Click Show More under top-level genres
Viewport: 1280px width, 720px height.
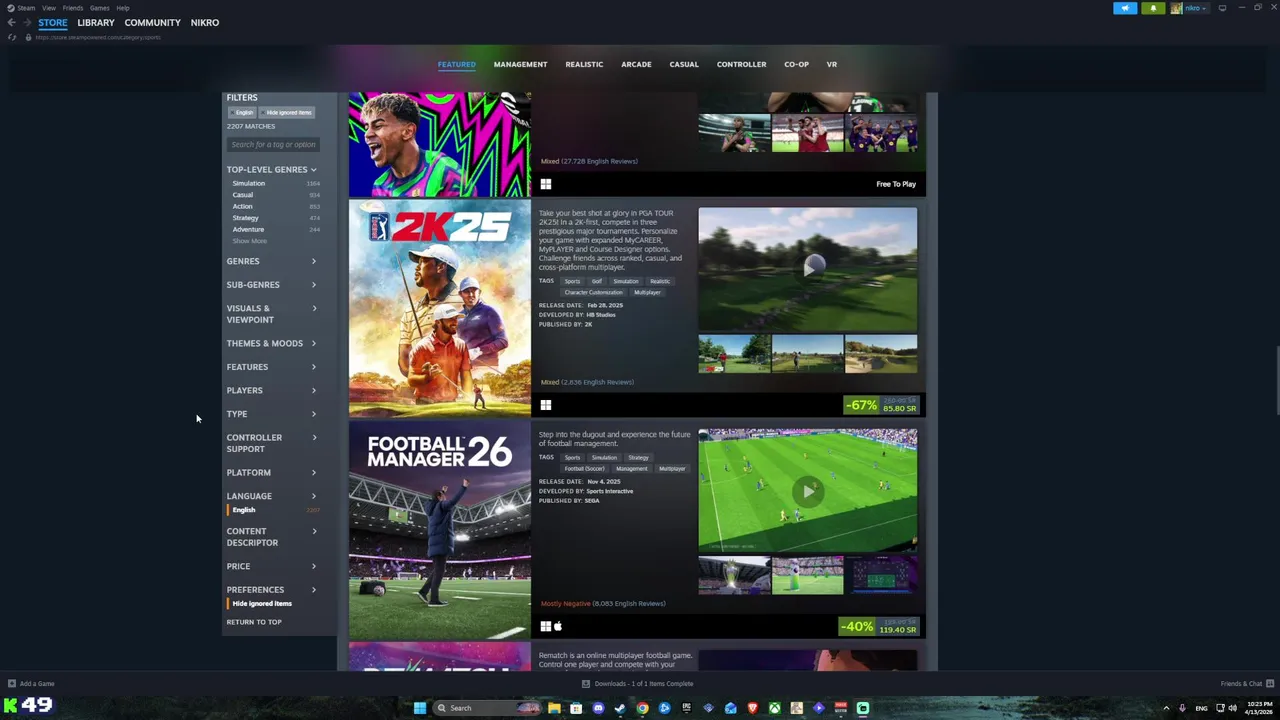(x=249, y=241)
